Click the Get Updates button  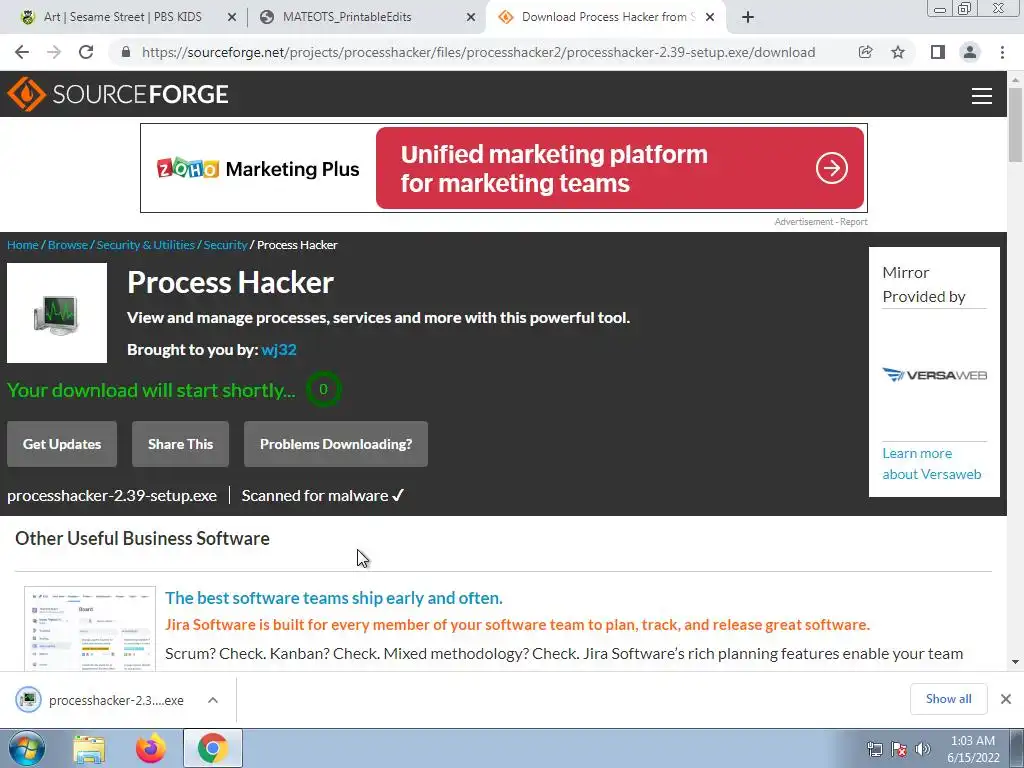point(62,444)
